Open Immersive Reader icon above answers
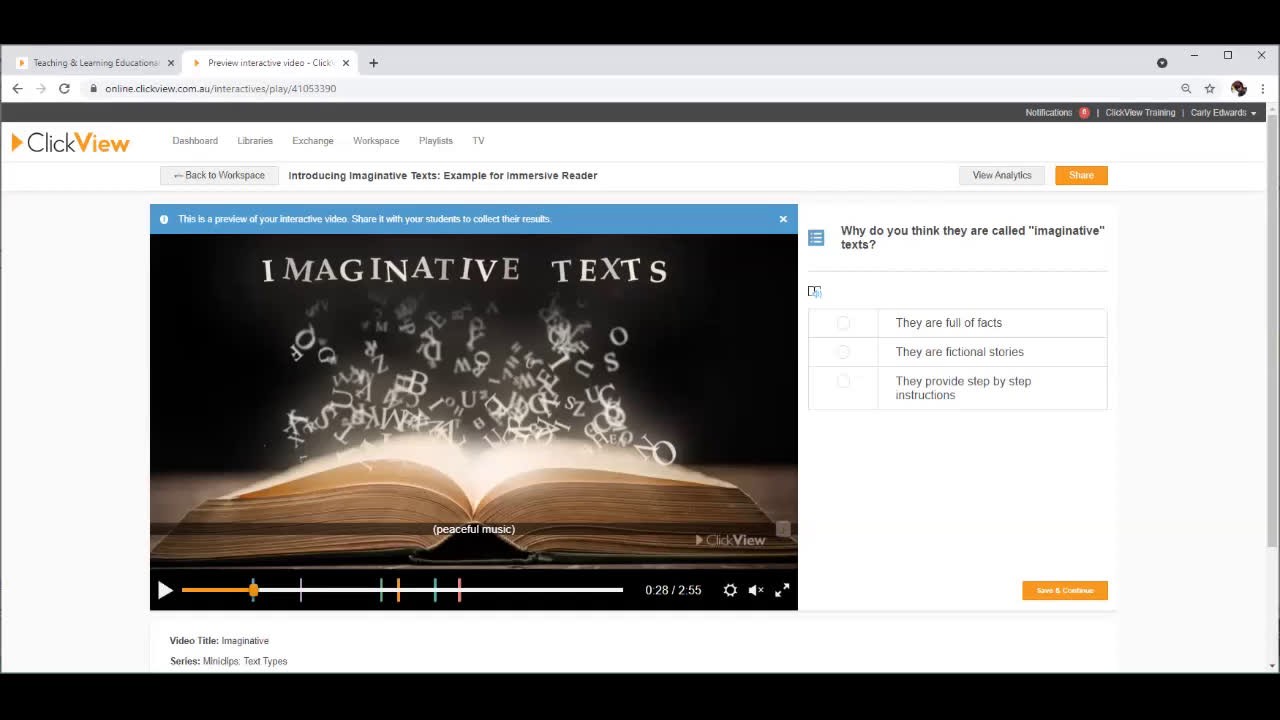The height and width of the screenshot is (720, 1280). 814,291
